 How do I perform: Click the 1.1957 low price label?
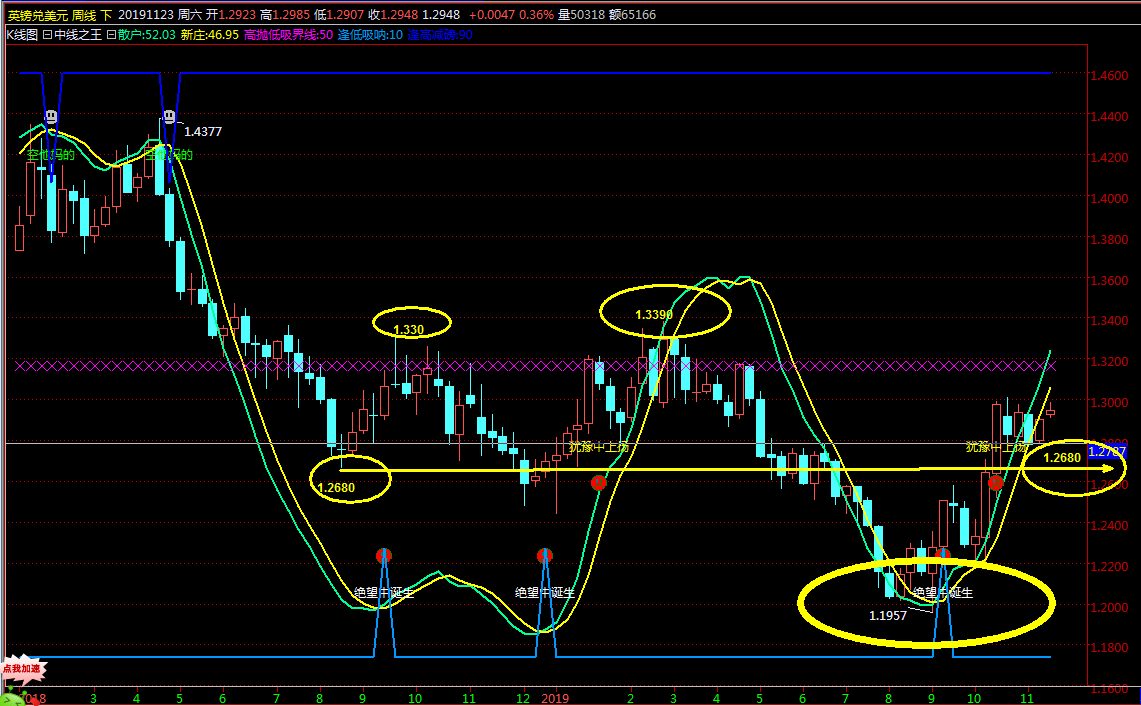point(888,616)
